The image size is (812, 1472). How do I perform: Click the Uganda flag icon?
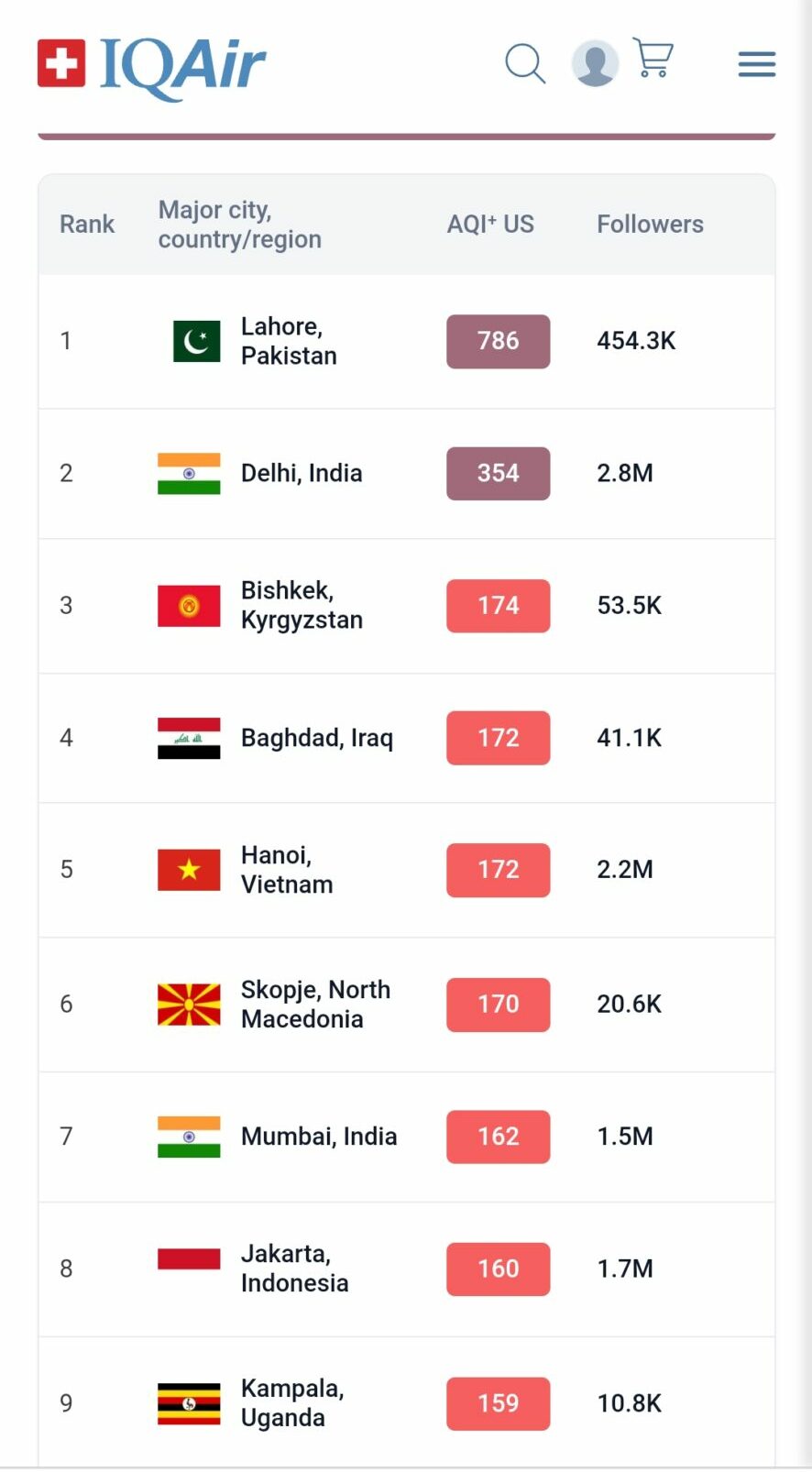189,1403
